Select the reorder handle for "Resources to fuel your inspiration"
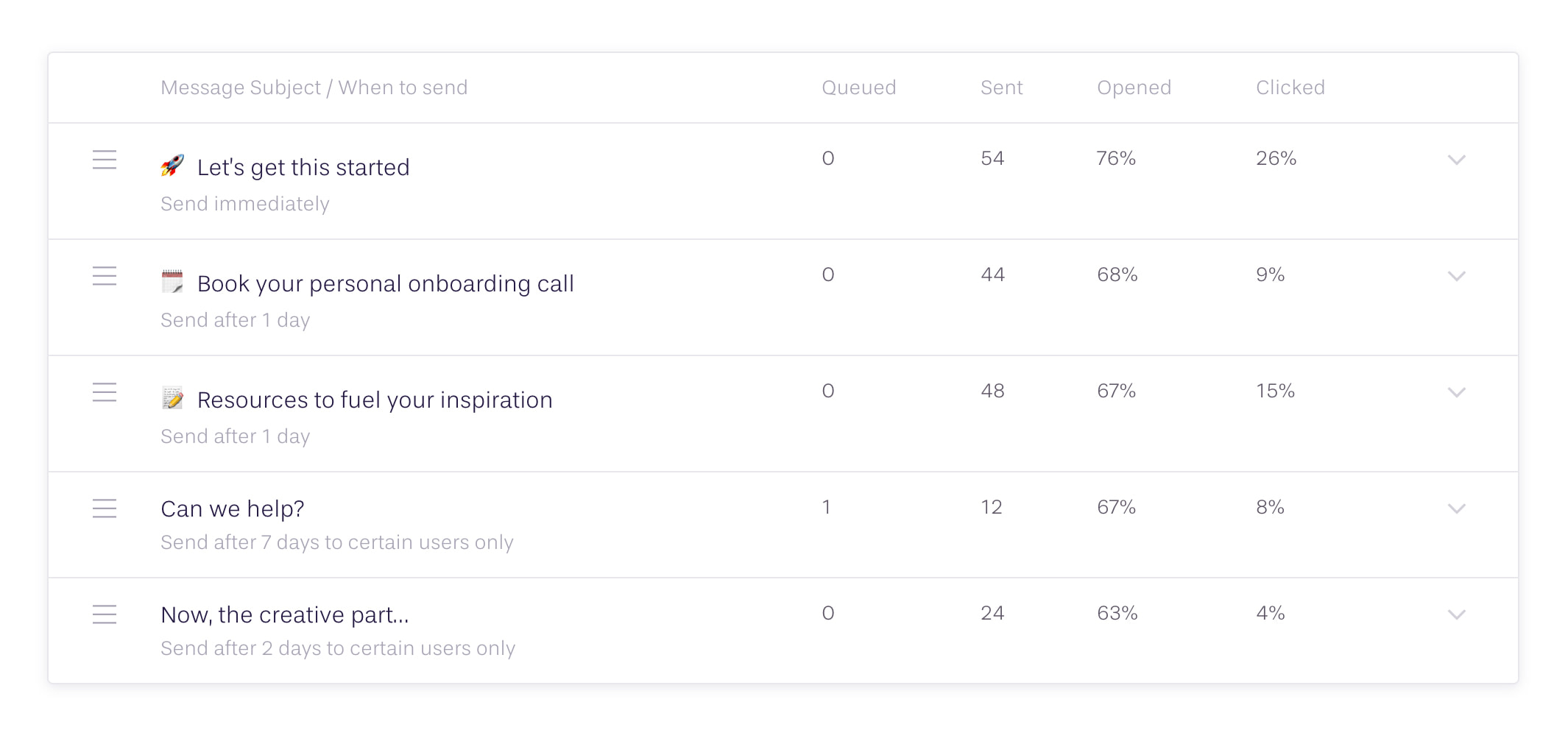The width and height of the screenshot is (1568, 730). coord(104,393)
